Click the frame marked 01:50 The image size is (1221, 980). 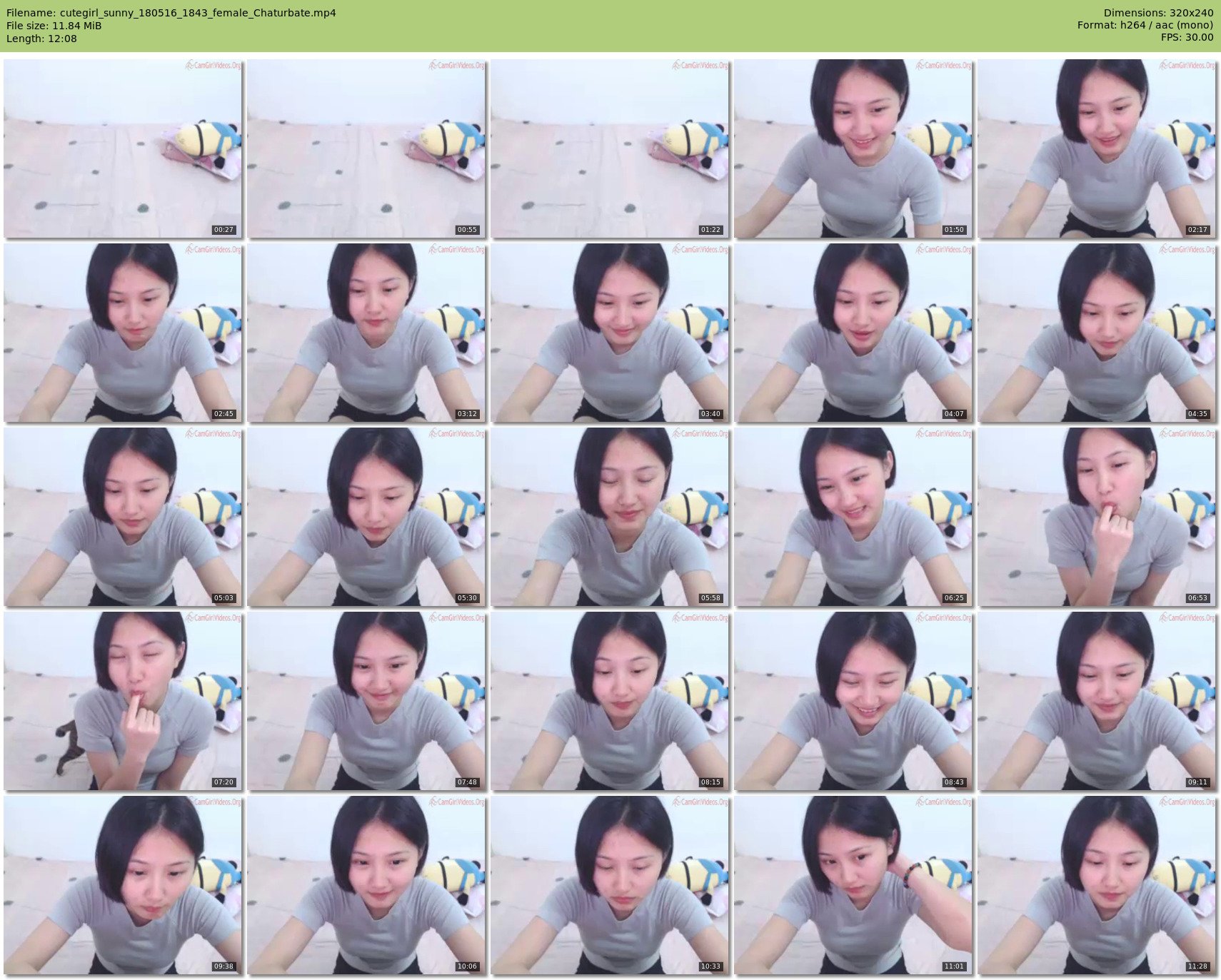click(x=853, y=148)
